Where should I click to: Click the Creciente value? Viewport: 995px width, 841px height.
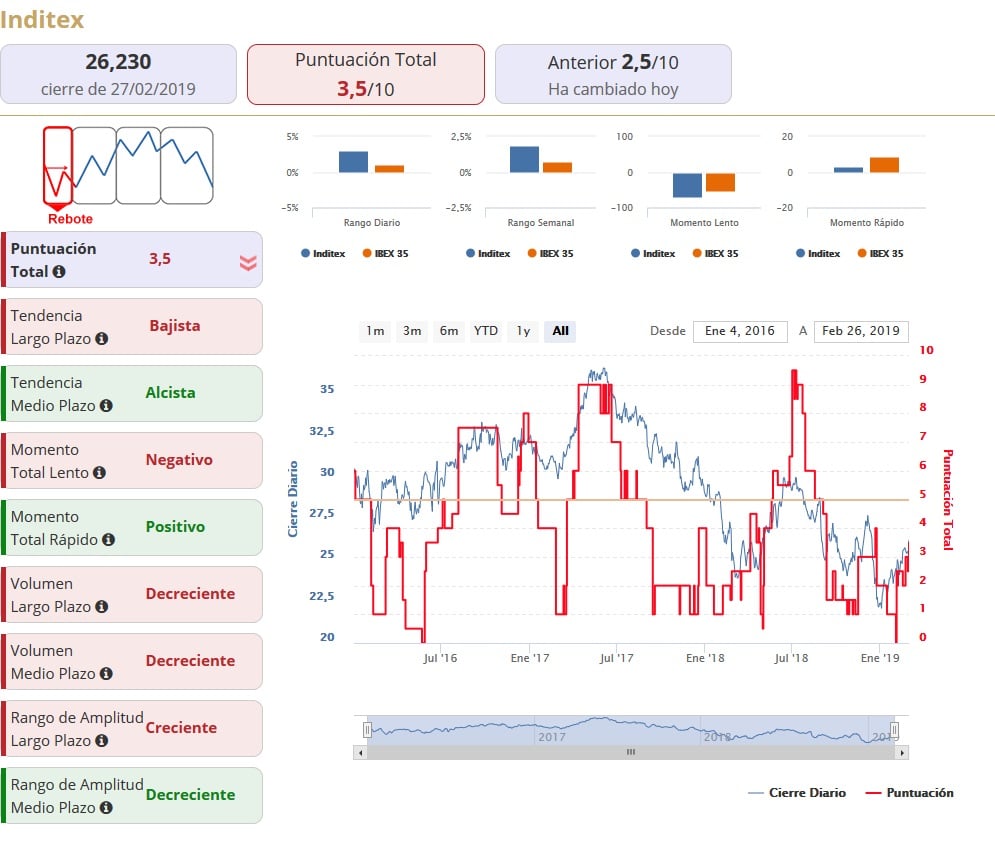coord(181,727)
